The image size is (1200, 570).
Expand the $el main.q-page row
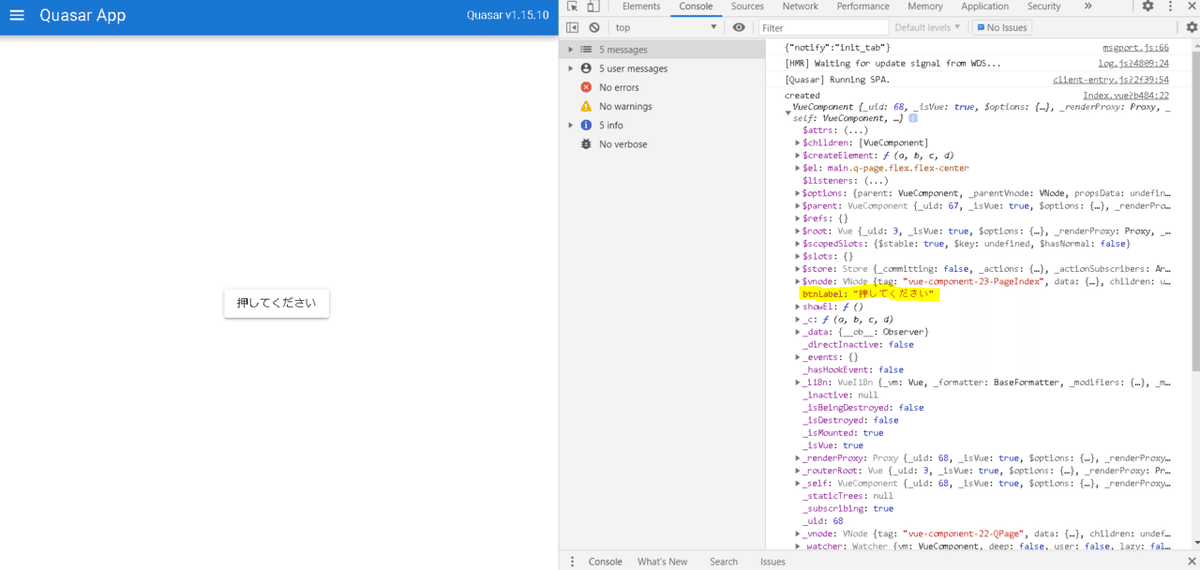798,168
